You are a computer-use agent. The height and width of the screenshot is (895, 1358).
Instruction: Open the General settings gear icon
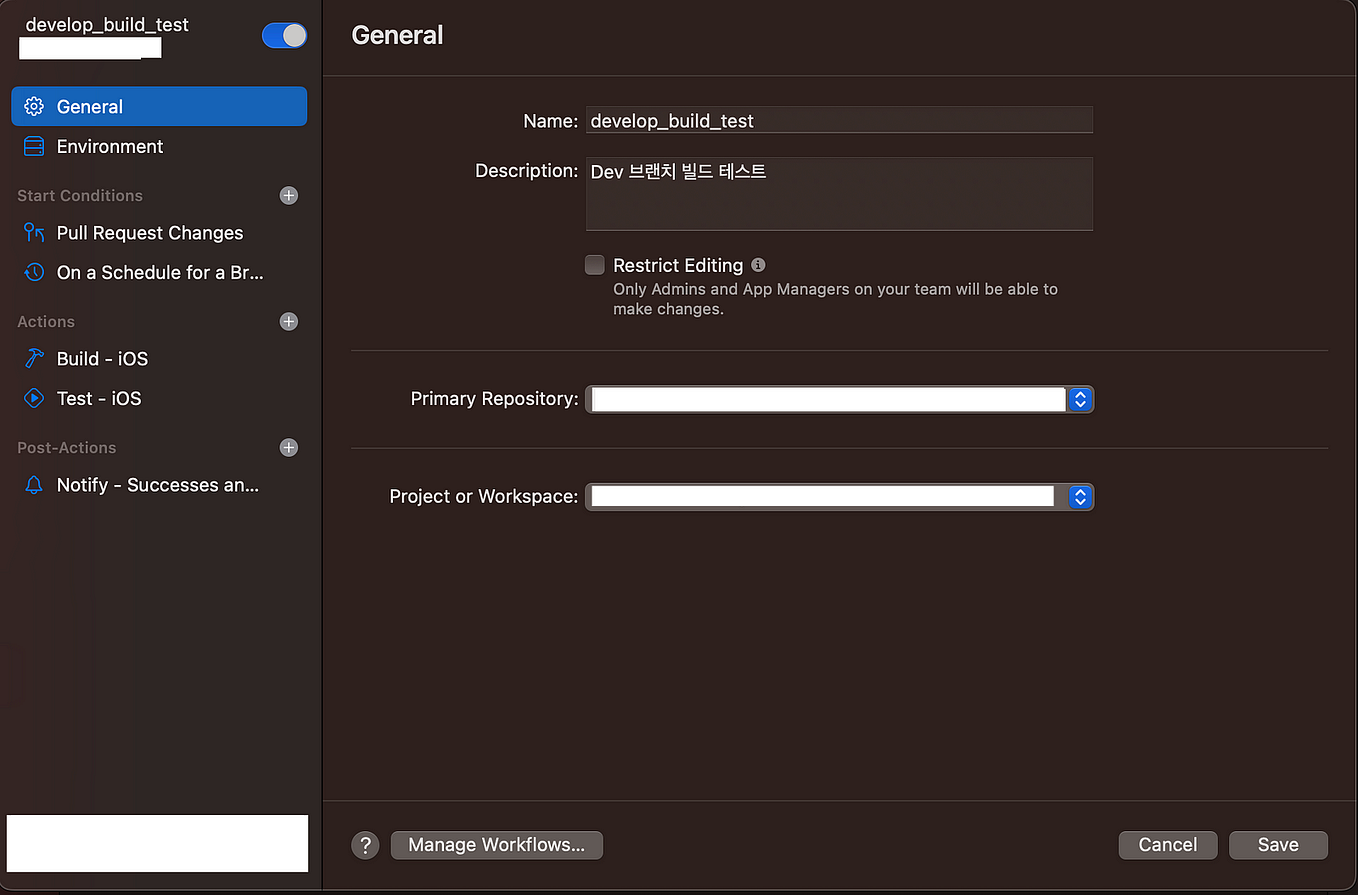(x=35, y=106)
